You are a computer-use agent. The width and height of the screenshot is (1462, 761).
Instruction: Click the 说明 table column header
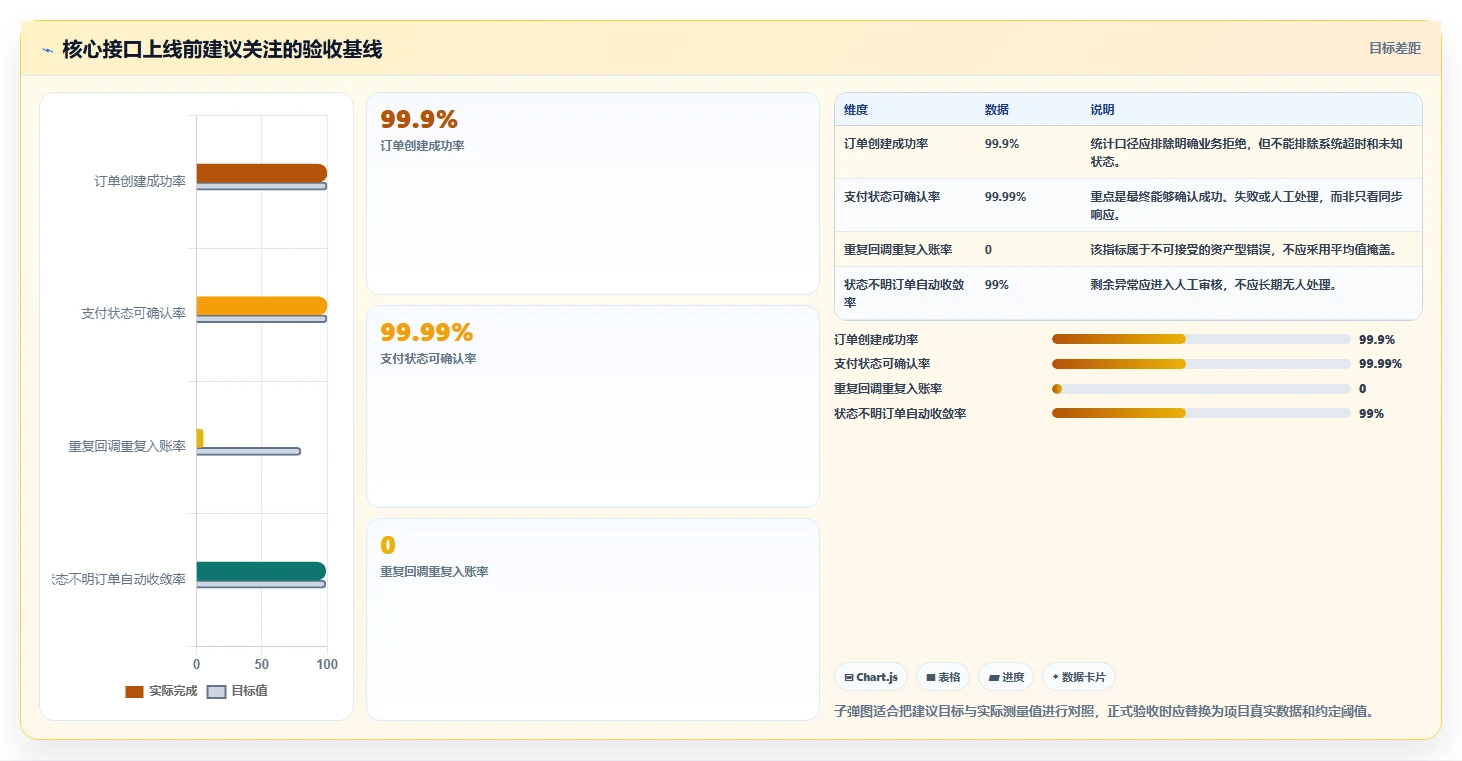pos(1102,110)
